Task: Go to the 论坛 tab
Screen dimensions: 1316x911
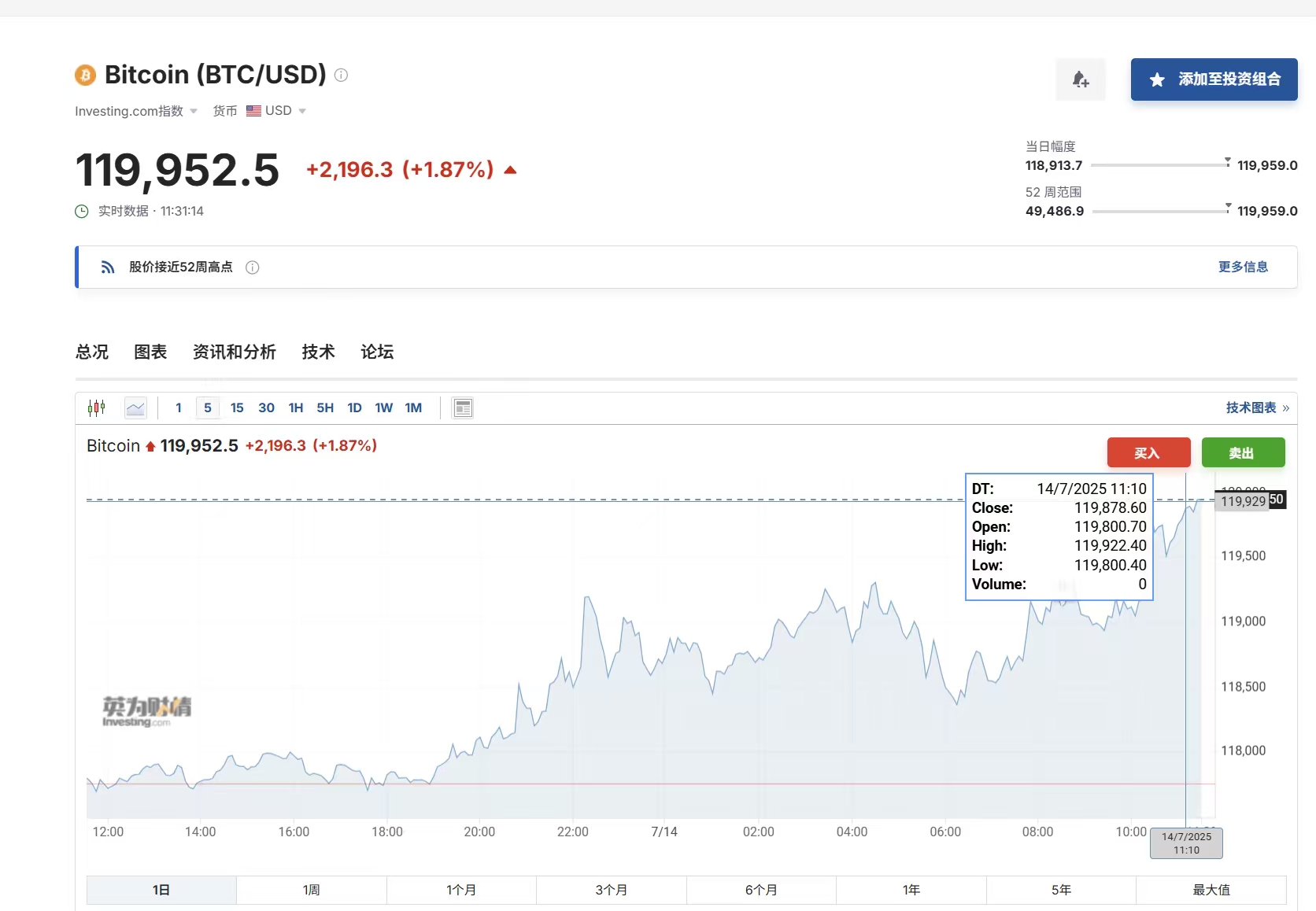Action: click(377, 352)
